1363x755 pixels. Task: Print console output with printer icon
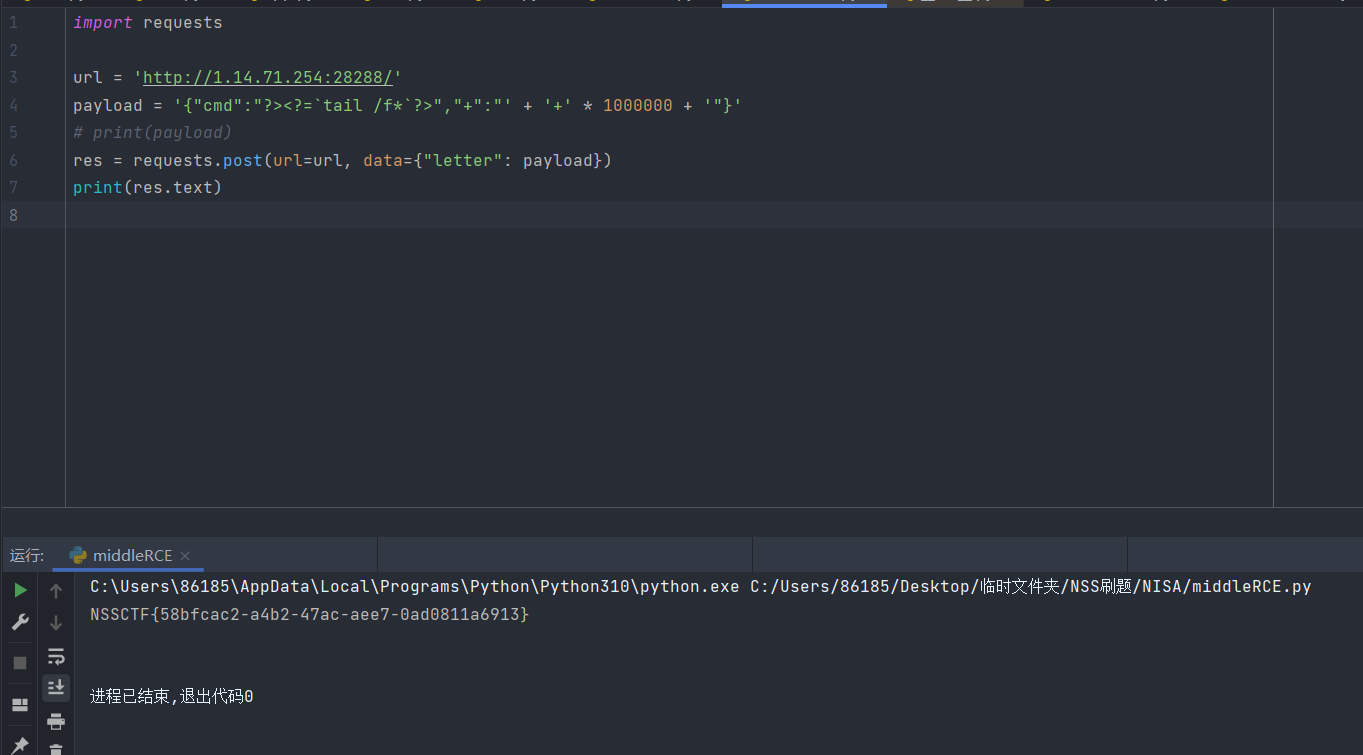(56, 721)
